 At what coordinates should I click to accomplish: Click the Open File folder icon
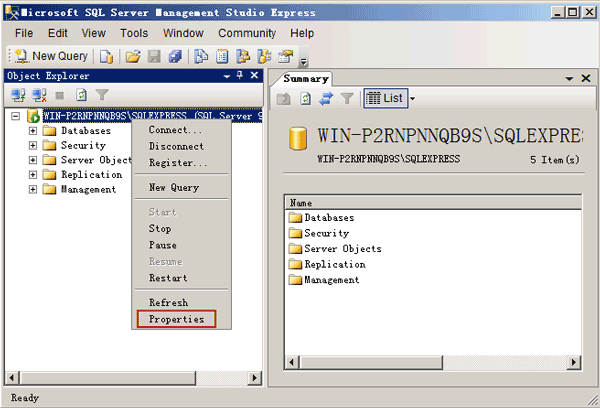(x=133, y=57)
